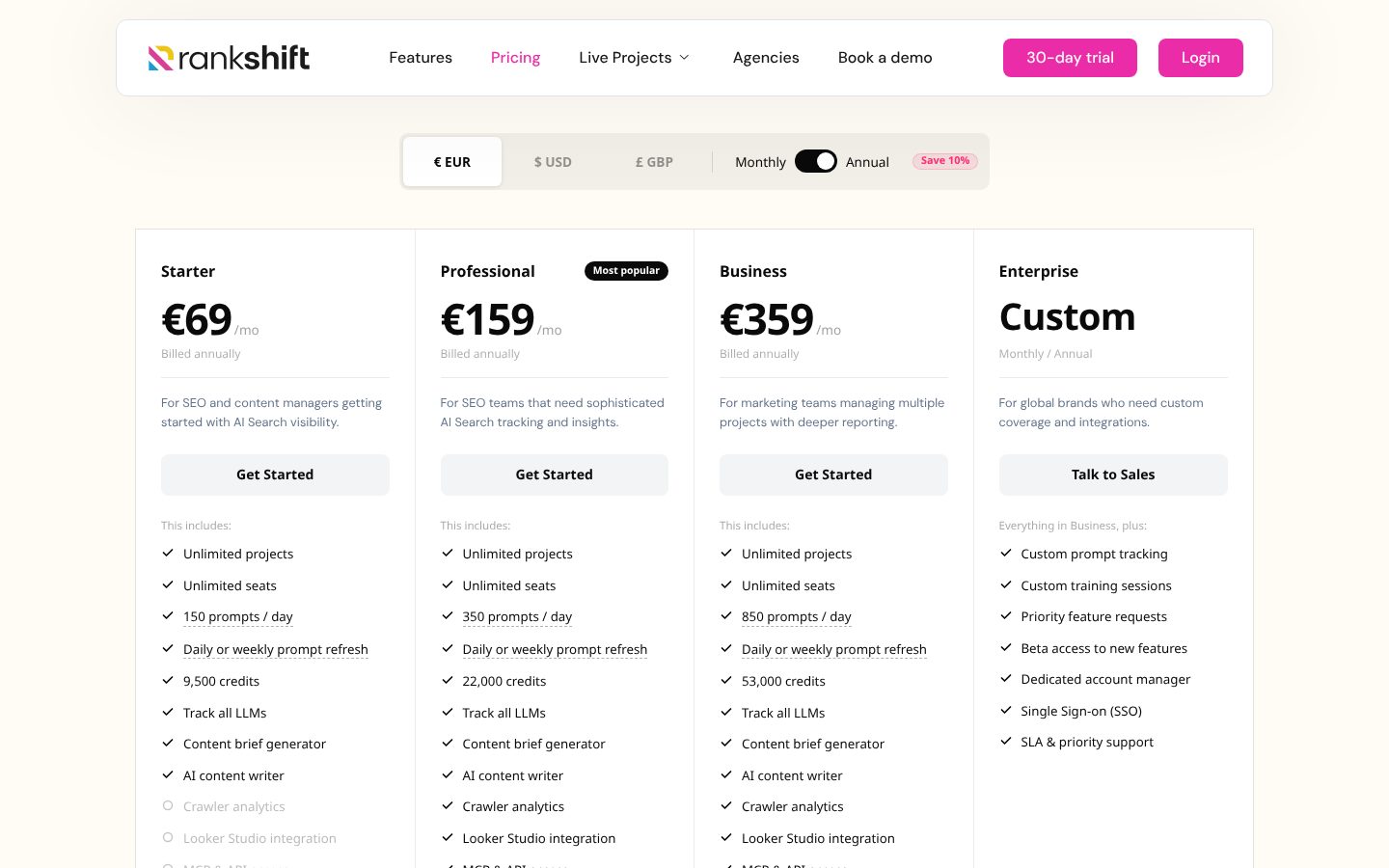
Task: Click Get Started under Business plan
Action: click(x=833, y=475)
